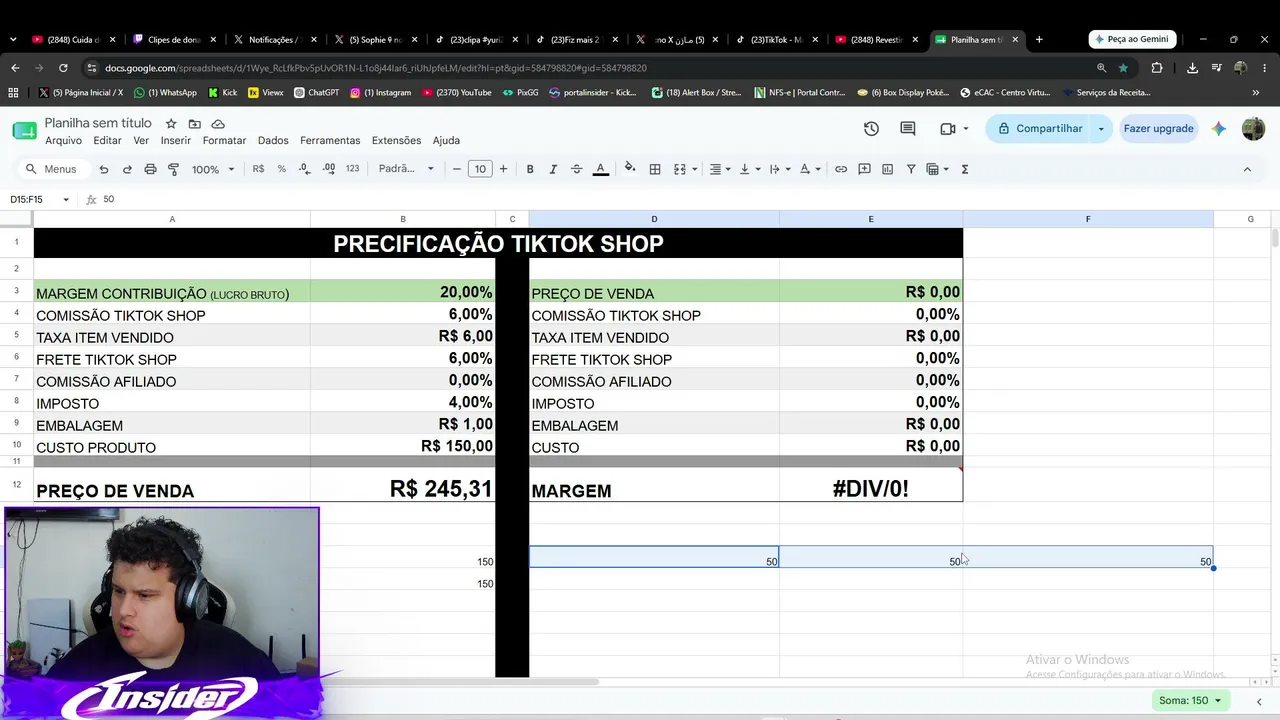The height and width of the screenshot is (720, 1280).
Task: Redo the action in Sheets toolbar
Action: pos(127,169)
